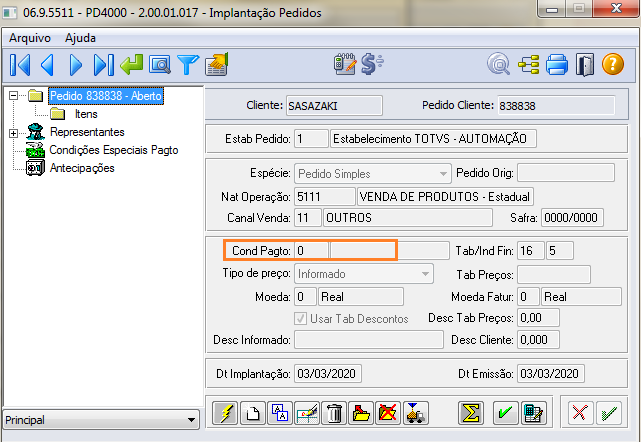Click the Estab Pedido field showing 1
Screen dimensions: 641x442
(312, 139)
